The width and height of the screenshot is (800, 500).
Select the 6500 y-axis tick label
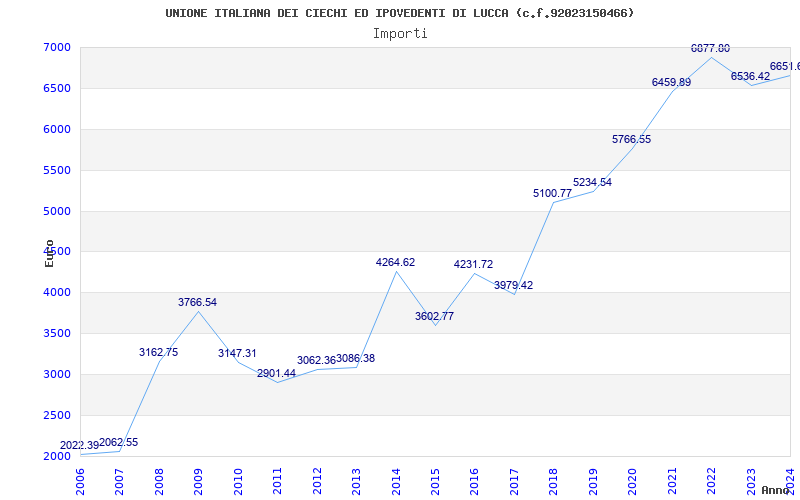(57, 88)
